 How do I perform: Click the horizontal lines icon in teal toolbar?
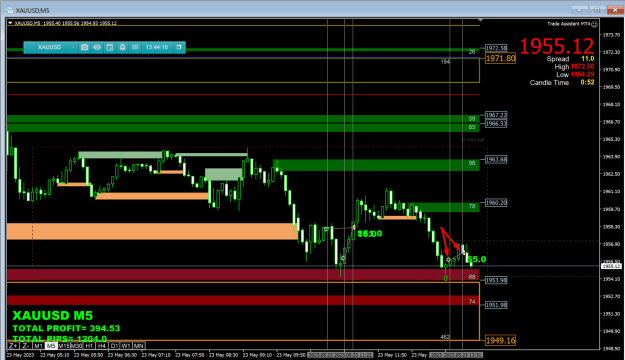(x=135, y=47)
